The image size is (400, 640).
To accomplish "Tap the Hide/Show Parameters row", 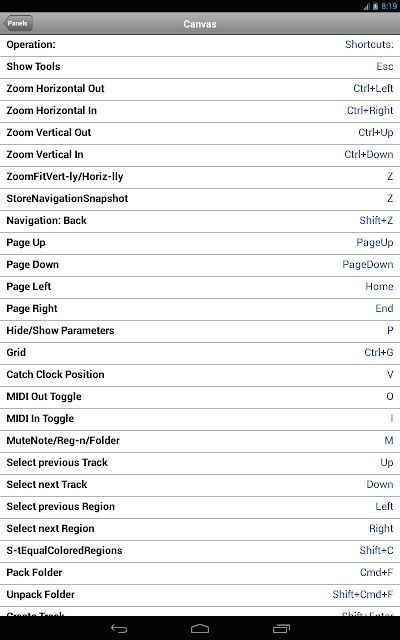I will [200, 331].
